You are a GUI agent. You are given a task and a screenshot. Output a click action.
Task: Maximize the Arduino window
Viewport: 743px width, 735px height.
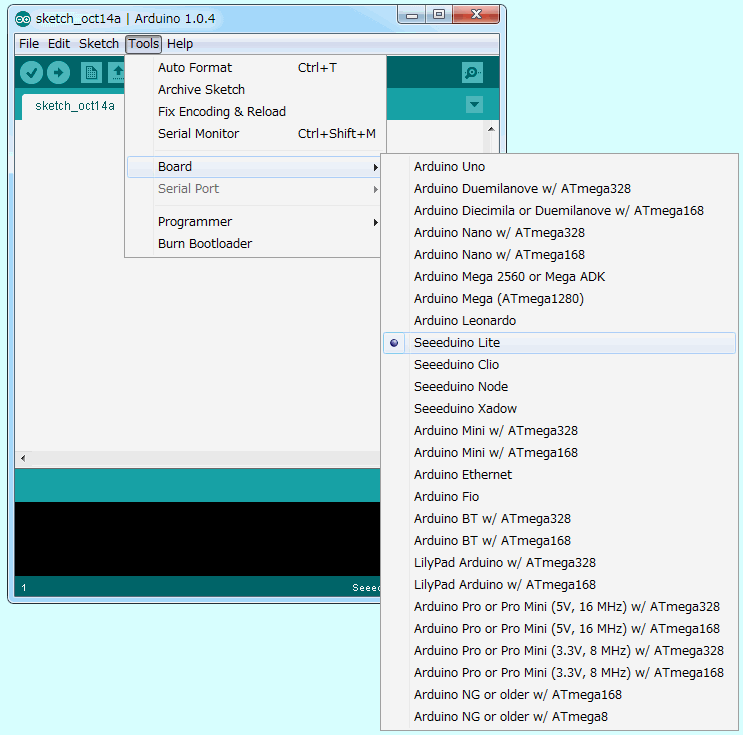point(439,15)
